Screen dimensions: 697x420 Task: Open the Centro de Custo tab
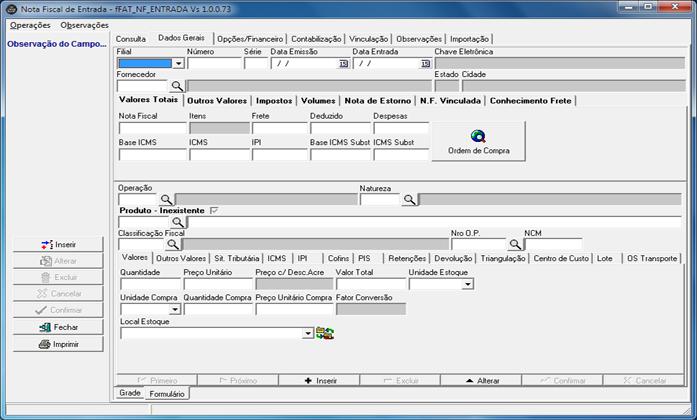point(561,259)
